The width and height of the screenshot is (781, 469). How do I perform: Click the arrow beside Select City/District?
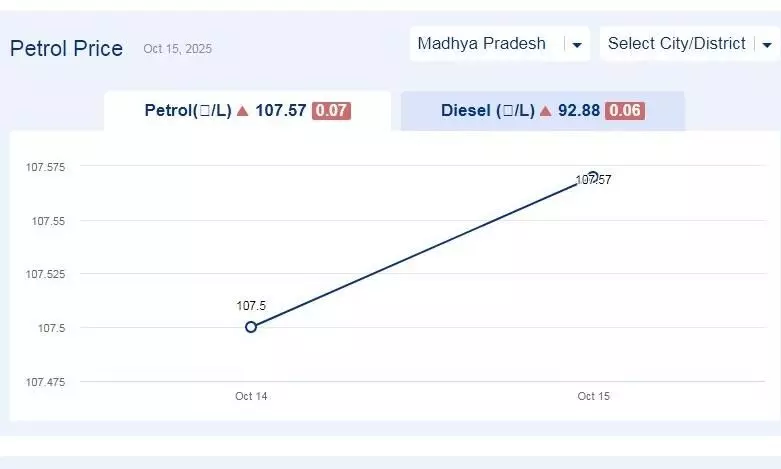point(767,45)
